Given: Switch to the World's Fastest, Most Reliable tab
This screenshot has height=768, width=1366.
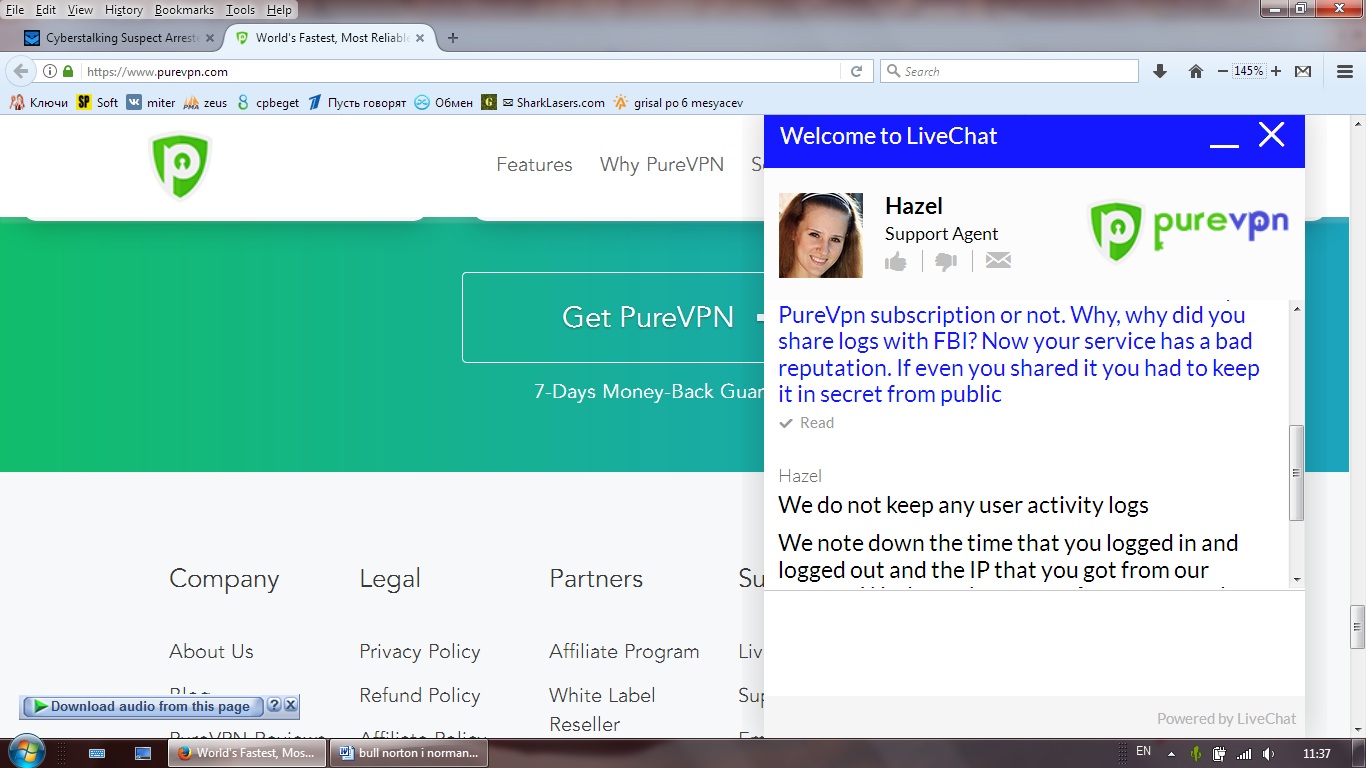Looking at the screenshot, I should click(331, 38).
